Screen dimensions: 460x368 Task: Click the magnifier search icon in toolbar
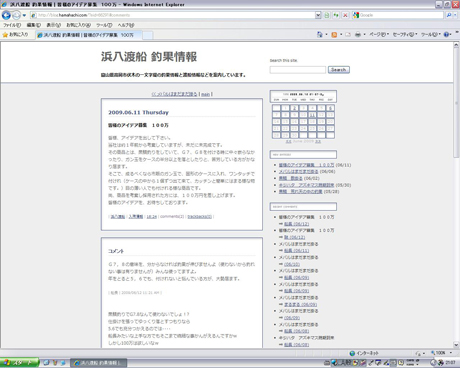pos(449,15)
